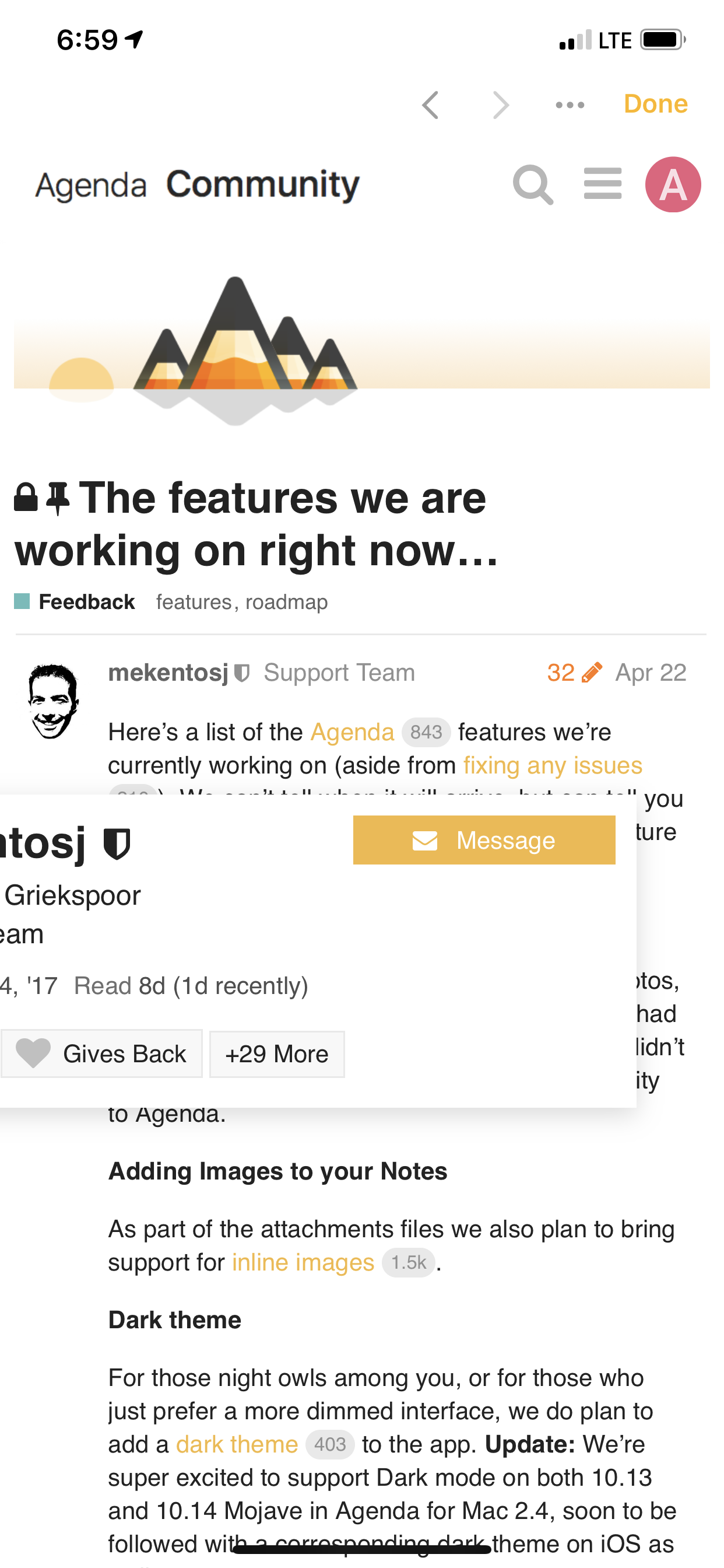Send a Message to the user
The width and height of the screenshot is (724, 1568).
tap(484, 840)
